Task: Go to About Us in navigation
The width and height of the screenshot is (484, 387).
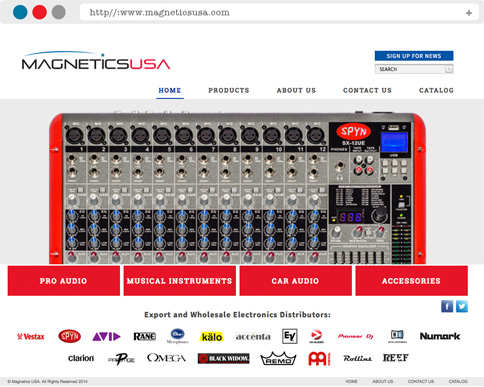Action: [x=296, y=90]
